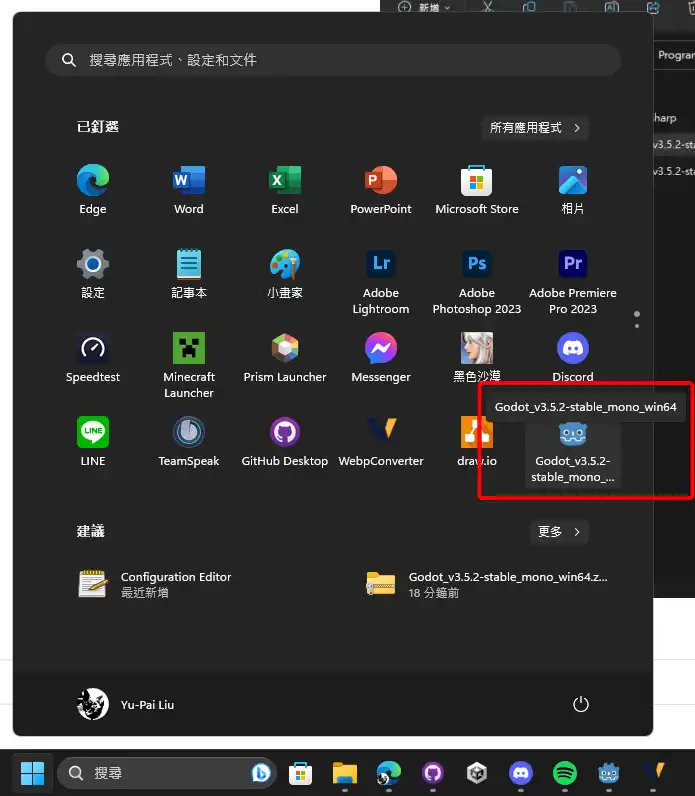Open Adobe Premiere Pro 2023
The width and height of the screenshot is (695, 796).
click(x=573, y=281)
